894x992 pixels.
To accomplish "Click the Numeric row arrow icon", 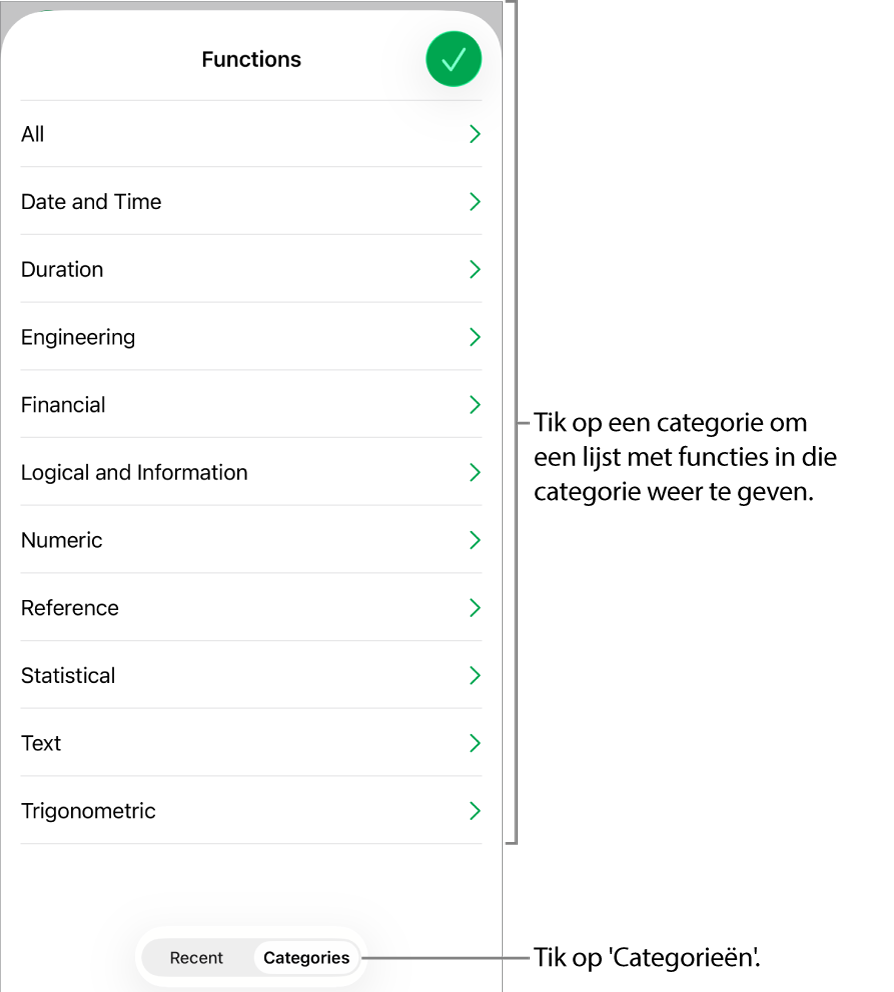I will [475, 540].
